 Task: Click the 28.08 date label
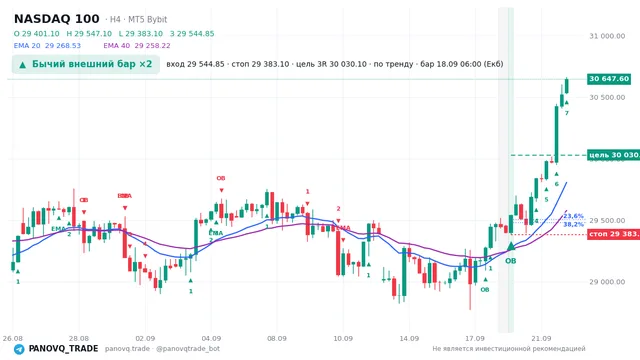point(78,338)
